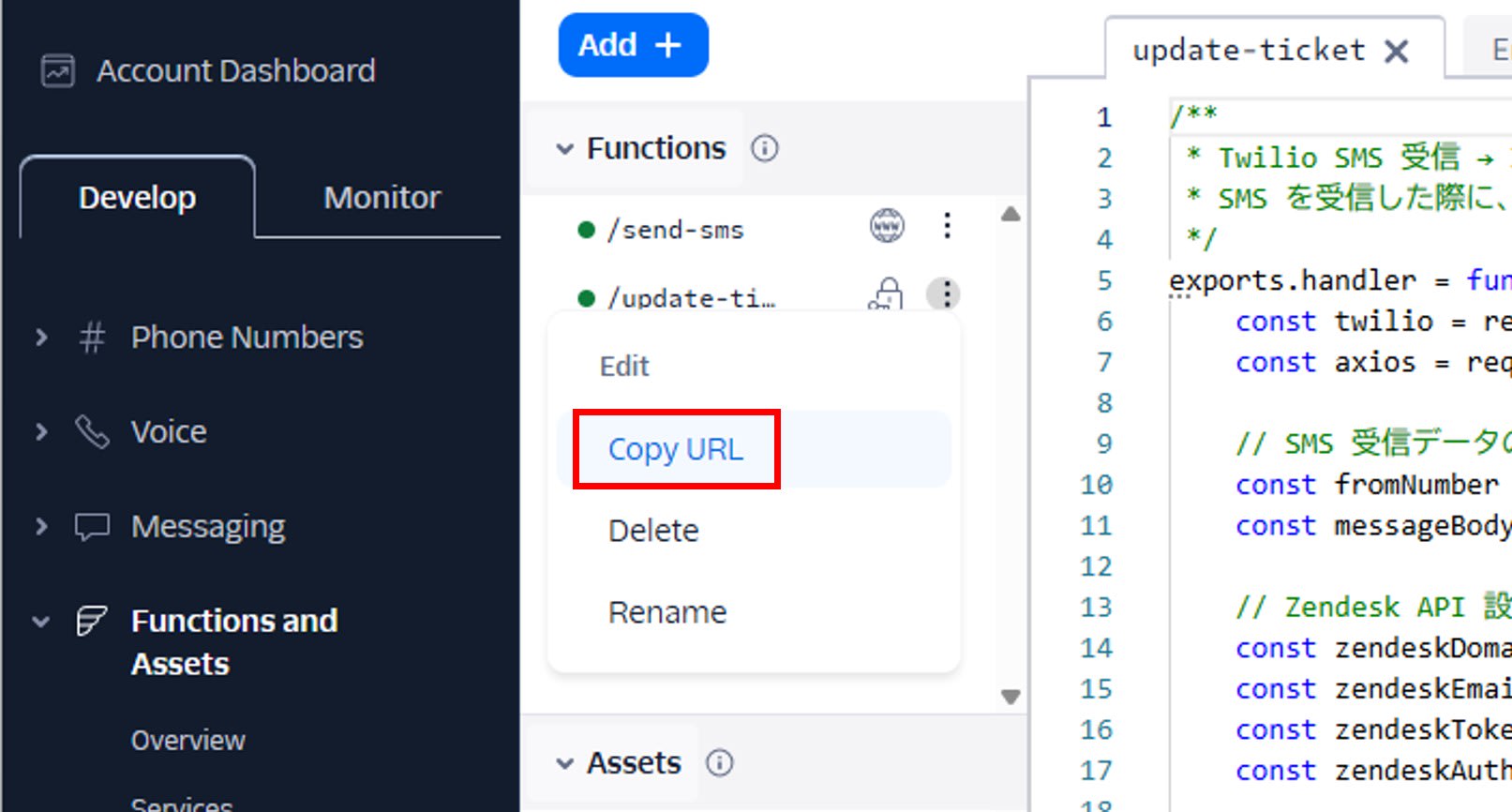
Task: Click the Voice phone icon
Action: click(x=92, y=432)
